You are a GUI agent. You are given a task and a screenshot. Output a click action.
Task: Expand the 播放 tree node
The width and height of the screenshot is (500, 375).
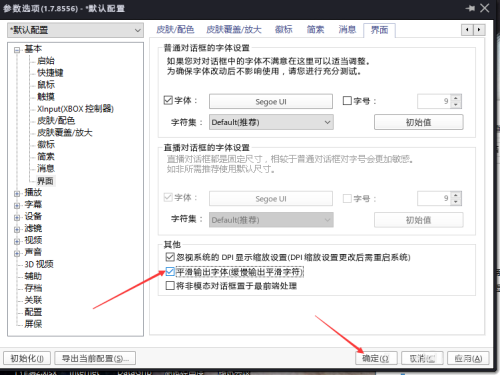click(17, 194)
